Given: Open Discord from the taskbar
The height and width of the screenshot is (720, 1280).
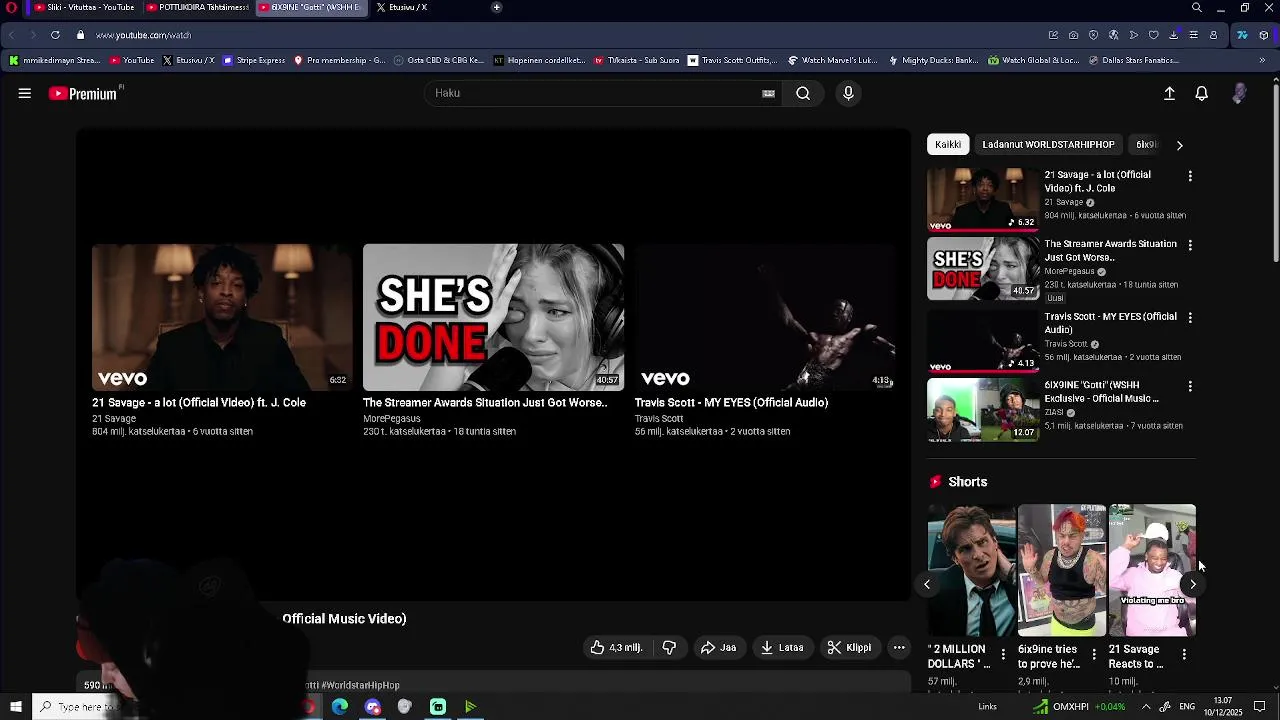Looking at the screenshot, I should [x=373, y=707].
